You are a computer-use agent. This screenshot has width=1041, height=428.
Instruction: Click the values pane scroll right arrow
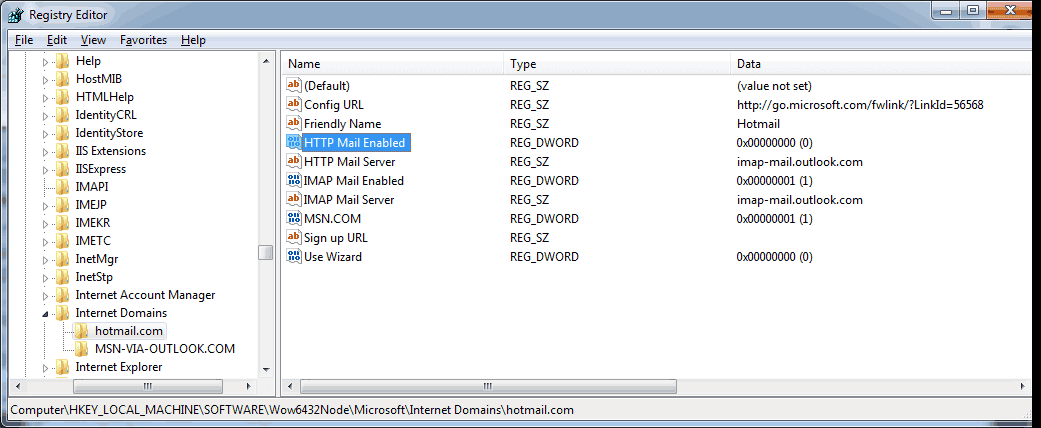click(x=1022, y=386)
